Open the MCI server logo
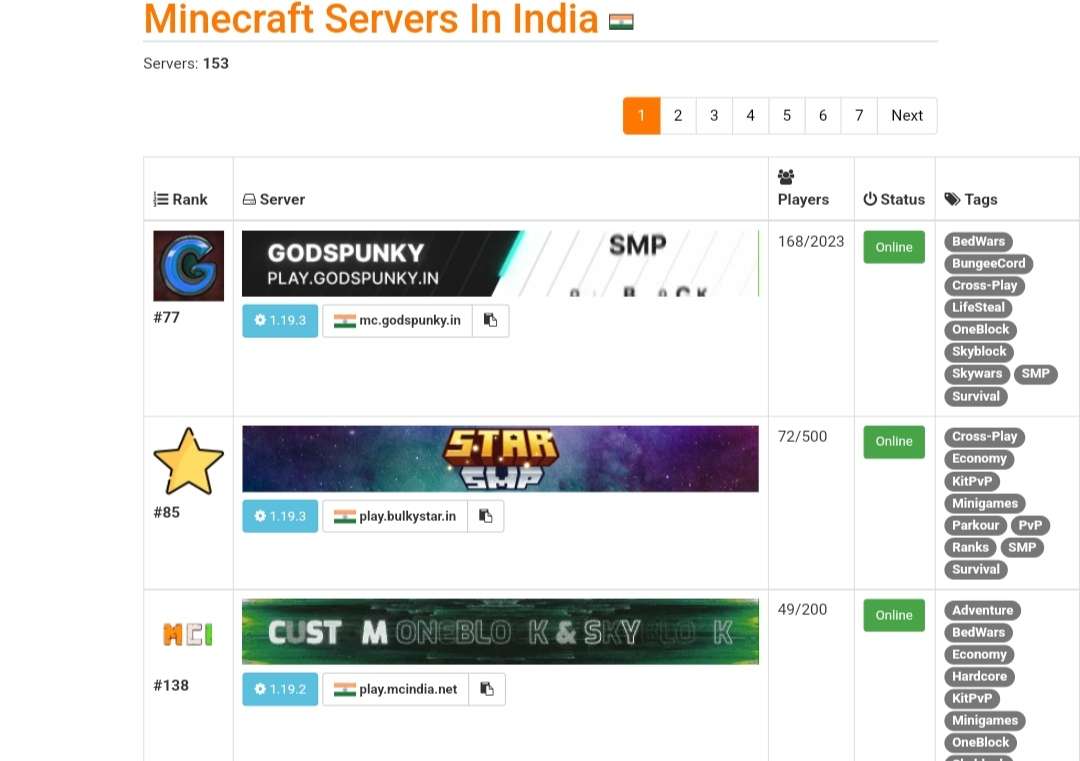This screenshot has height=761, width=1080. click(x=188, y=634)
